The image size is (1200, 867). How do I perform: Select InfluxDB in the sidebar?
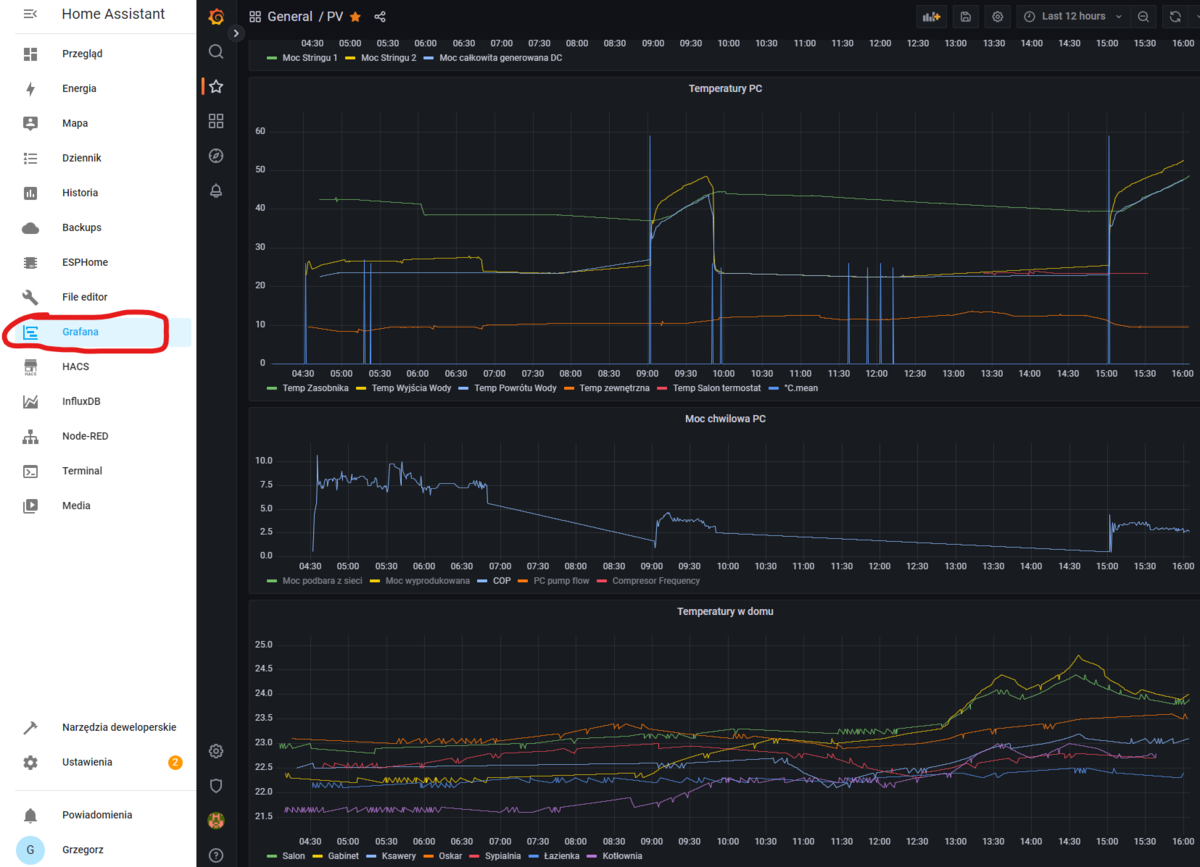83,401
